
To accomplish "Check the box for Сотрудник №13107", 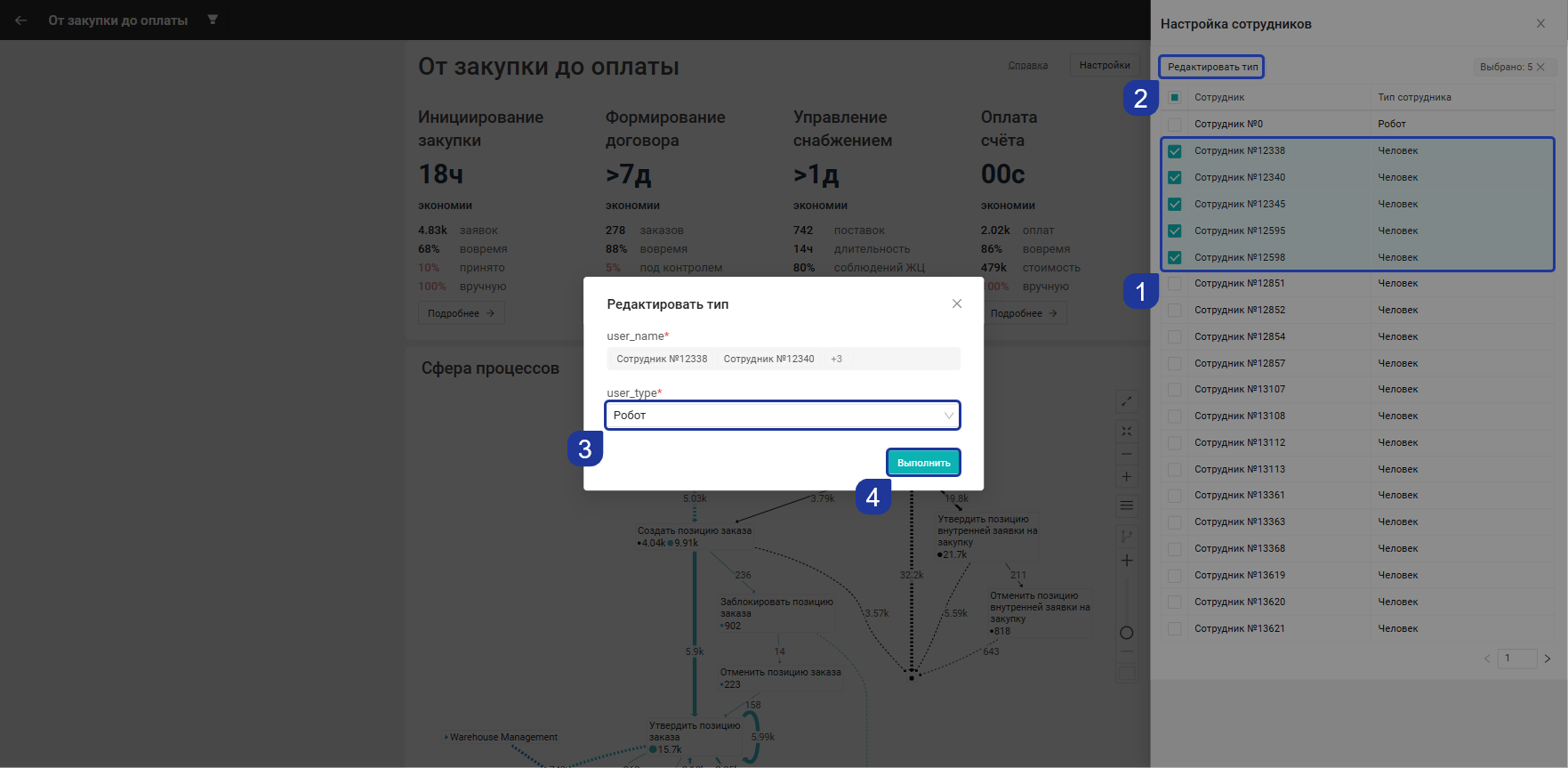I will coord(1175,389).
